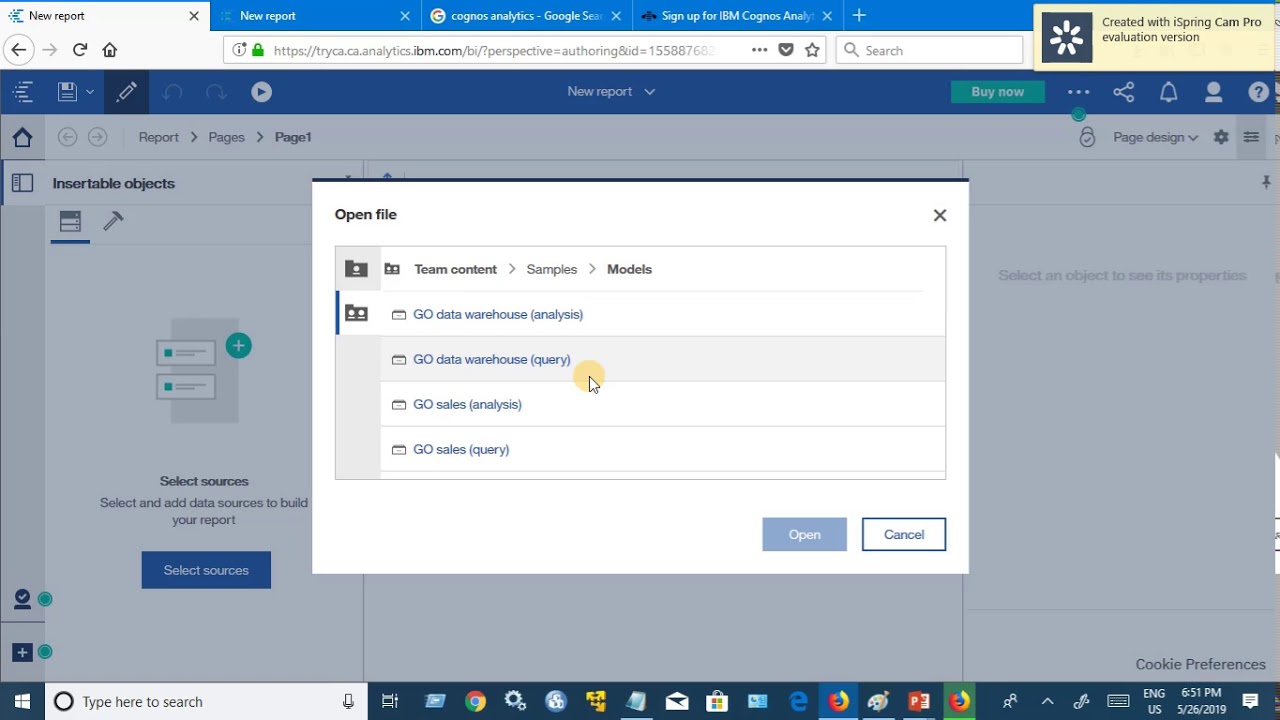1280x720 pixels.
Task: Go to browser home page
Action: 110,50
